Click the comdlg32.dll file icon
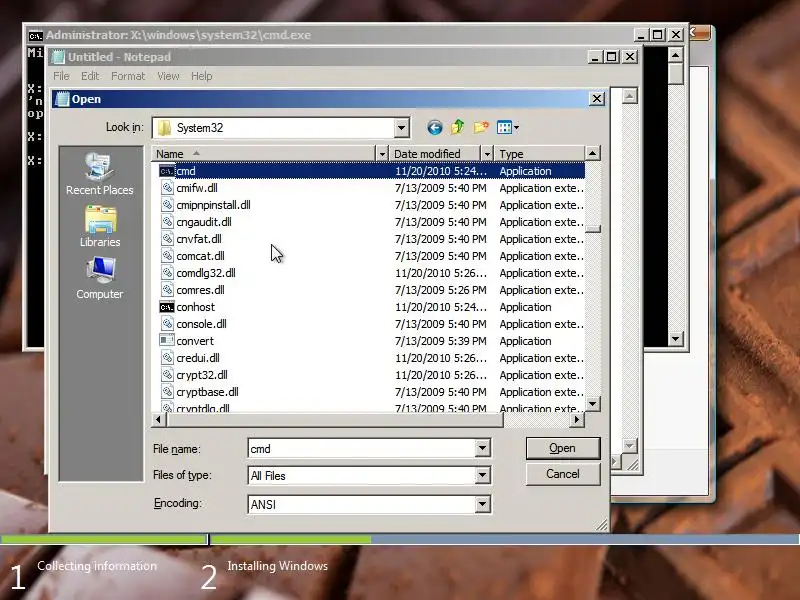This screenshot has width=800, height=600. point(167,273)
